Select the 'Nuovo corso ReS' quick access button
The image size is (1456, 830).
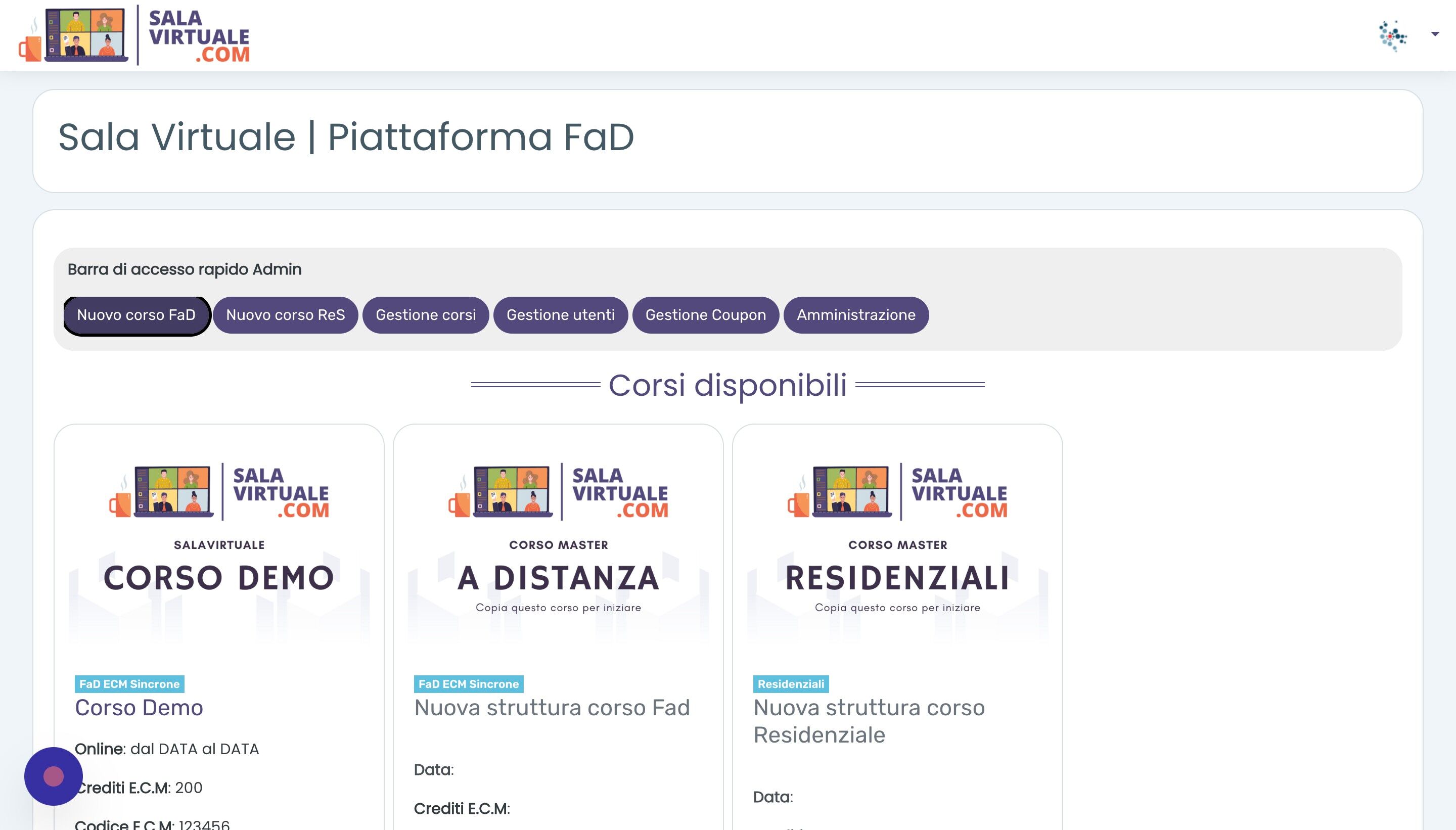point(286,315)
